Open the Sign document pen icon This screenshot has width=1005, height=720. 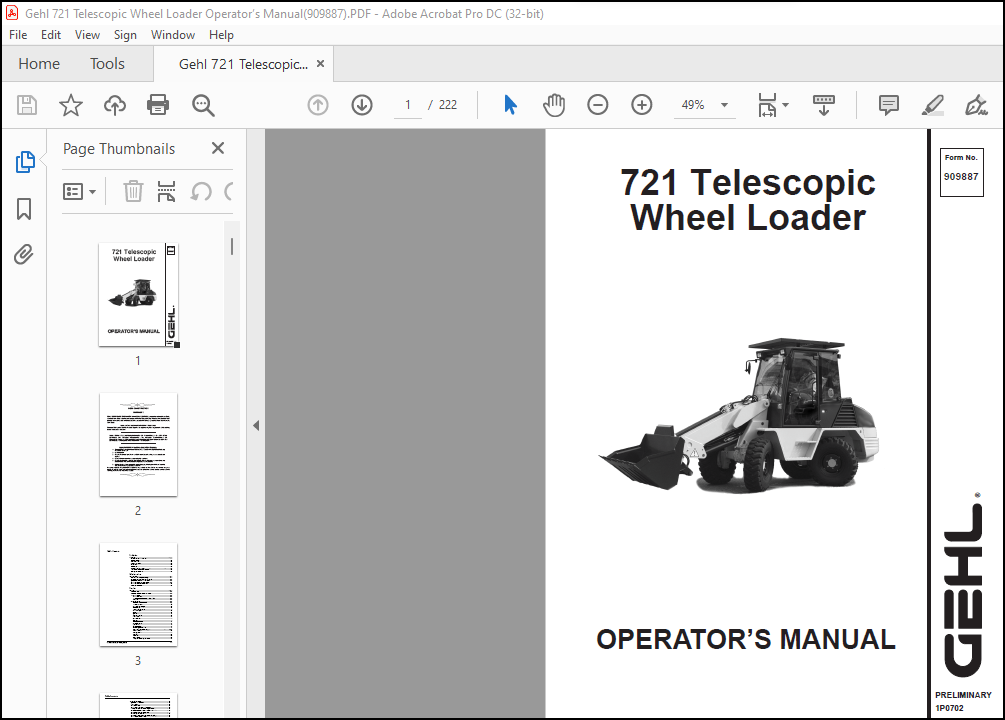pyautogui.click(x=976, y=105)
